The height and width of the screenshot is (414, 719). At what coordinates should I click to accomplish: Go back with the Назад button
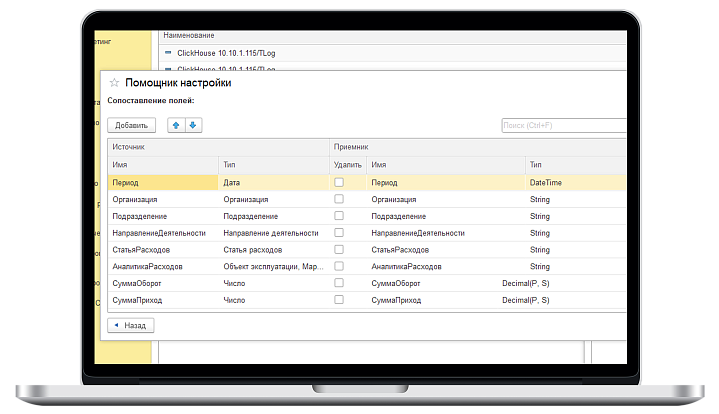point(131,325)
